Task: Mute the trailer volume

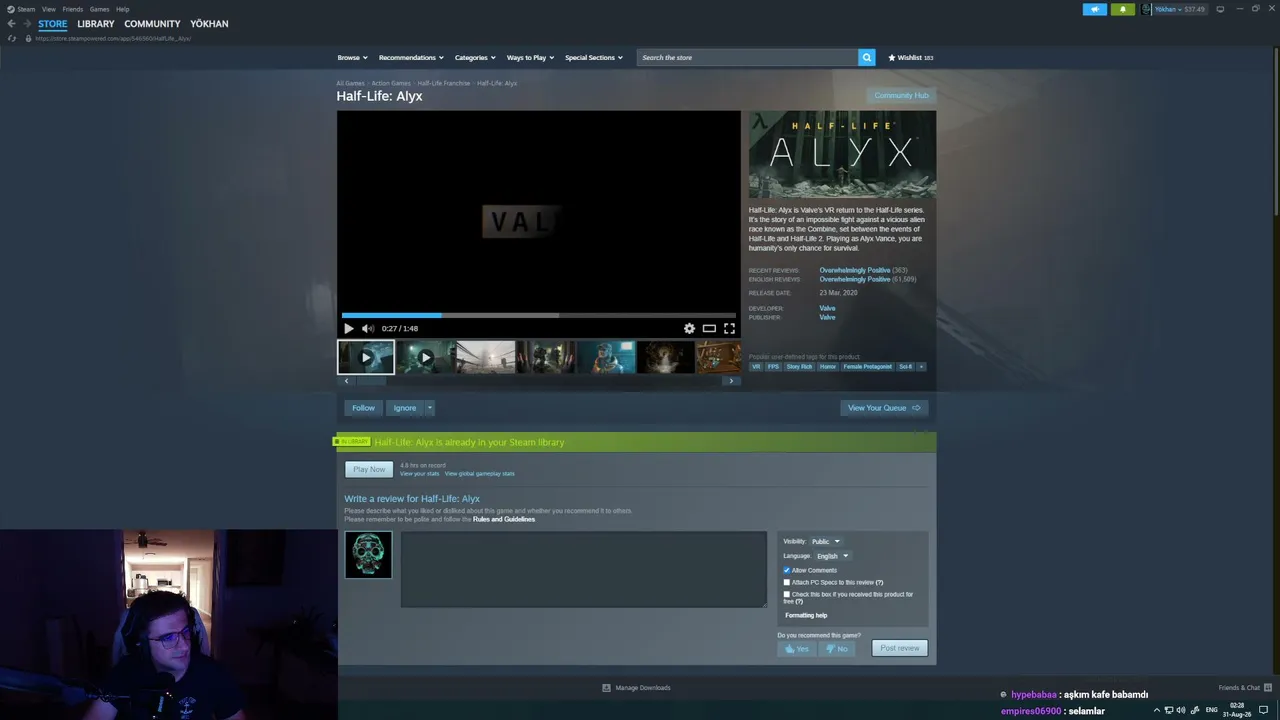Action: (x=367, y=328)
